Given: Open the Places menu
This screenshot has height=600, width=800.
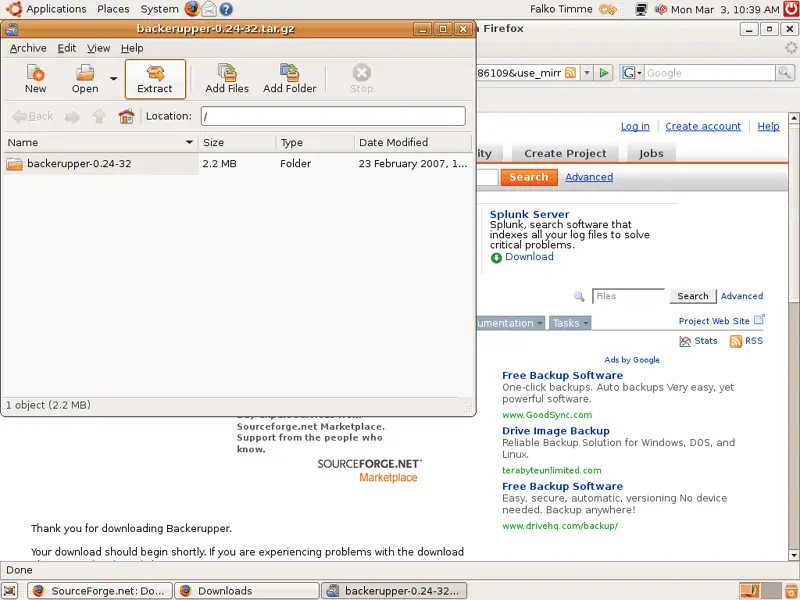Looking at the screenshot, I should click(x=113, y=9).
